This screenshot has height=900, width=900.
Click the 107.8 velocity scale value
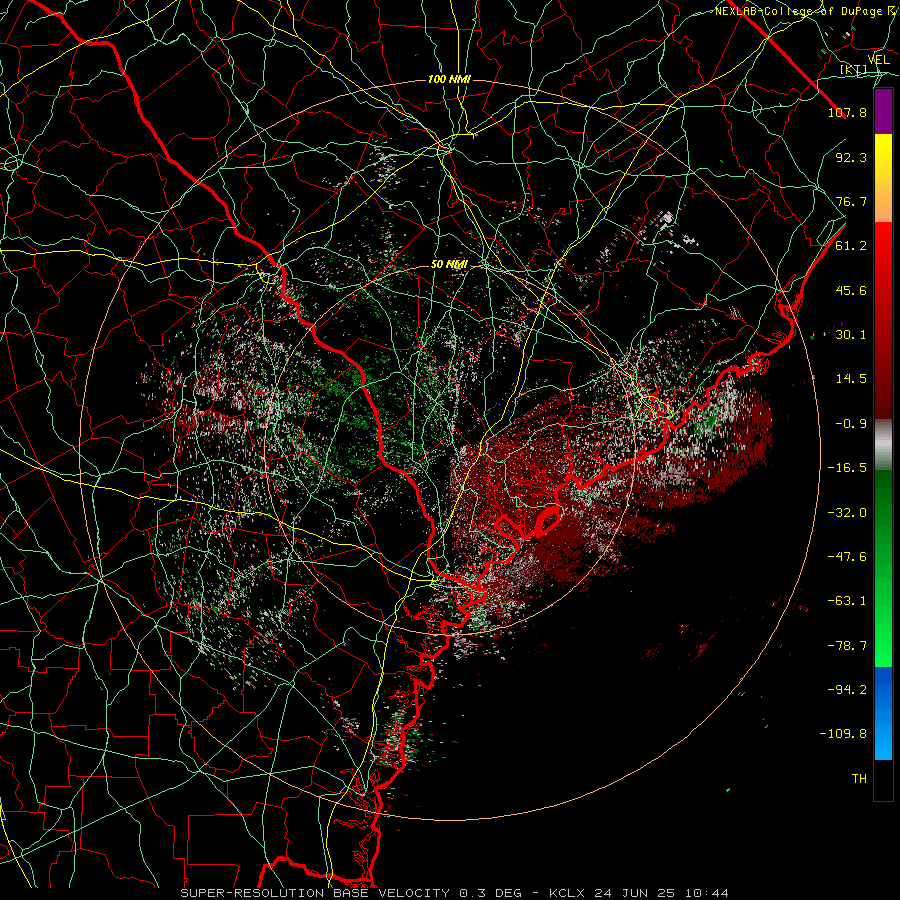pyautogui.click(x=847, y=112)
